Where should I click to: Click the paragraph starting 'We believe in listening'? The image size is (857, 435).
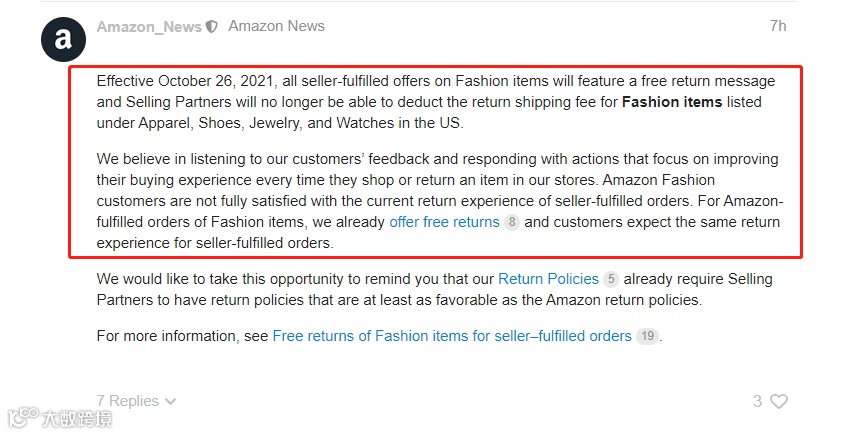(440, 201)
